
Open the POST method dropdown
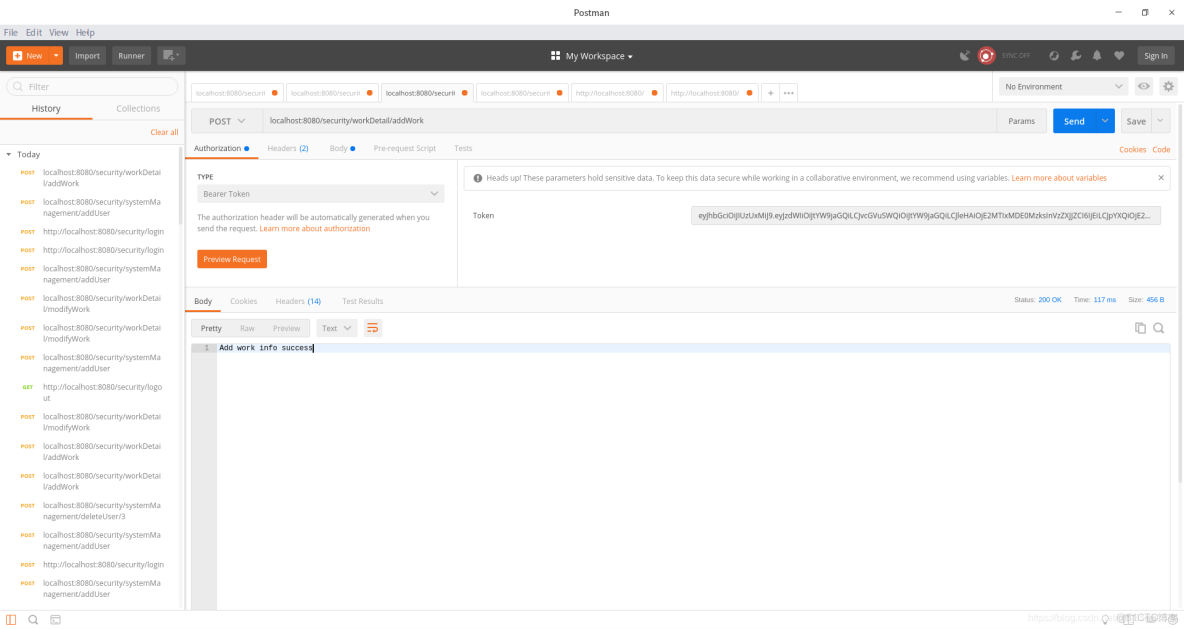227,119
